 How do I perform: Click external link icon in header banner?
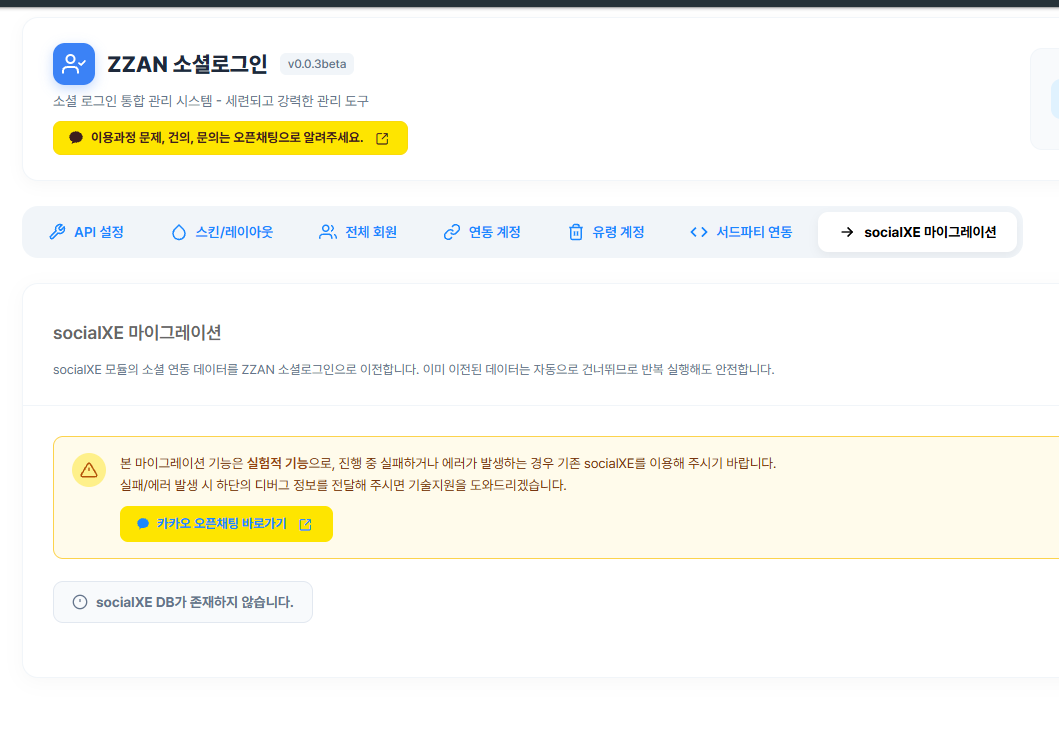[382, 138]
